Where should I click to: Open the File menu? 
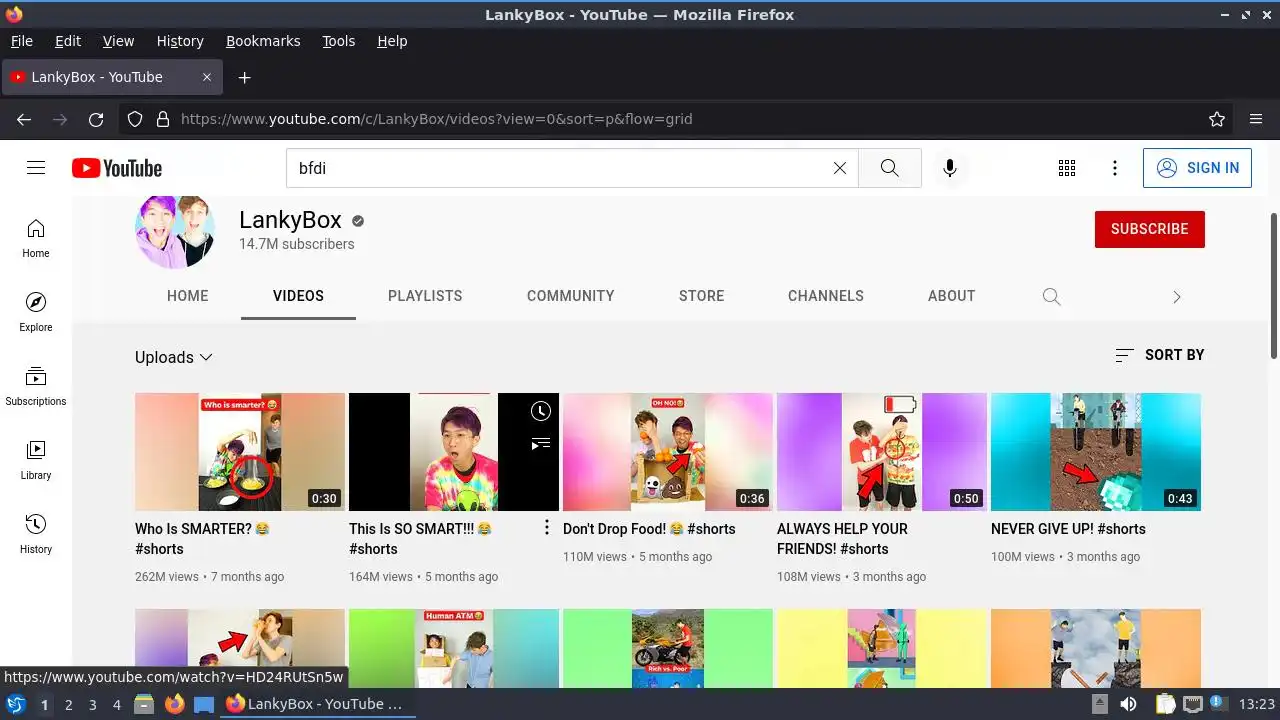pyautogui.click(x=21, y=41)
